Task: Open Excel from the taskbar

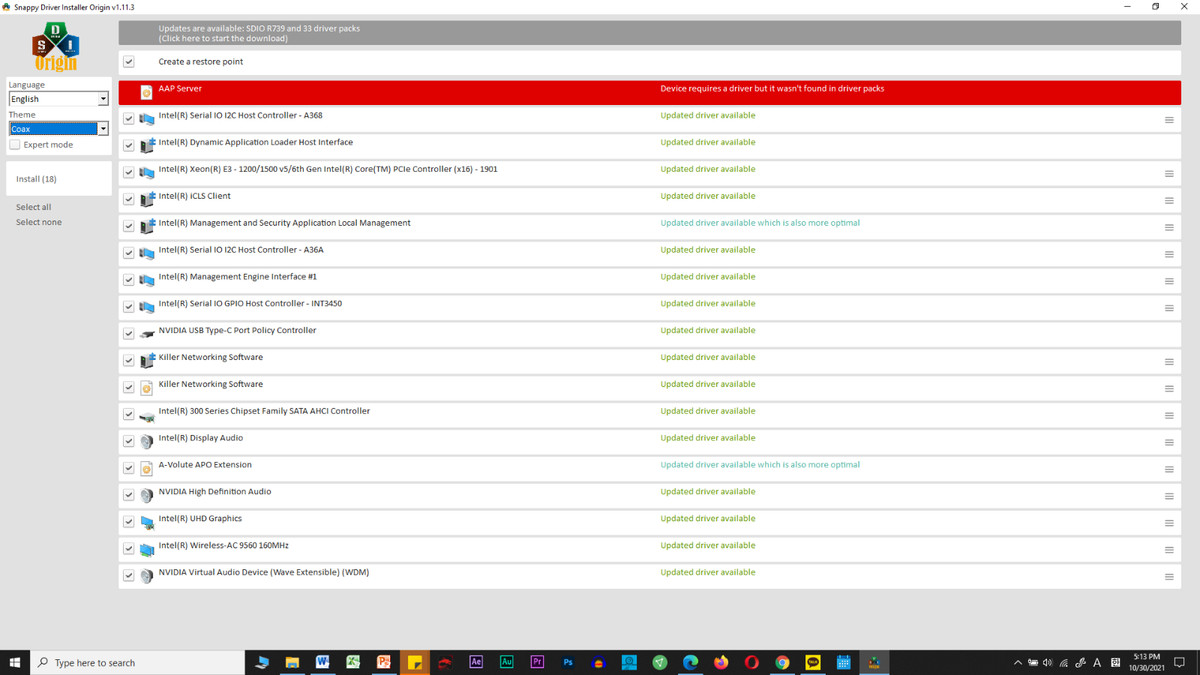Action: coord(353,662)
